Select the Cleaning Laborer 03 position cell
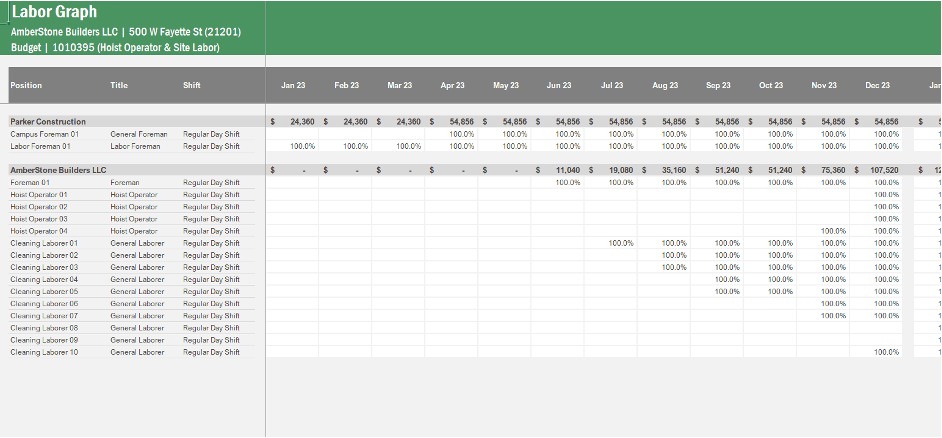The image size is (942, 438). click(x=44, y=267)
